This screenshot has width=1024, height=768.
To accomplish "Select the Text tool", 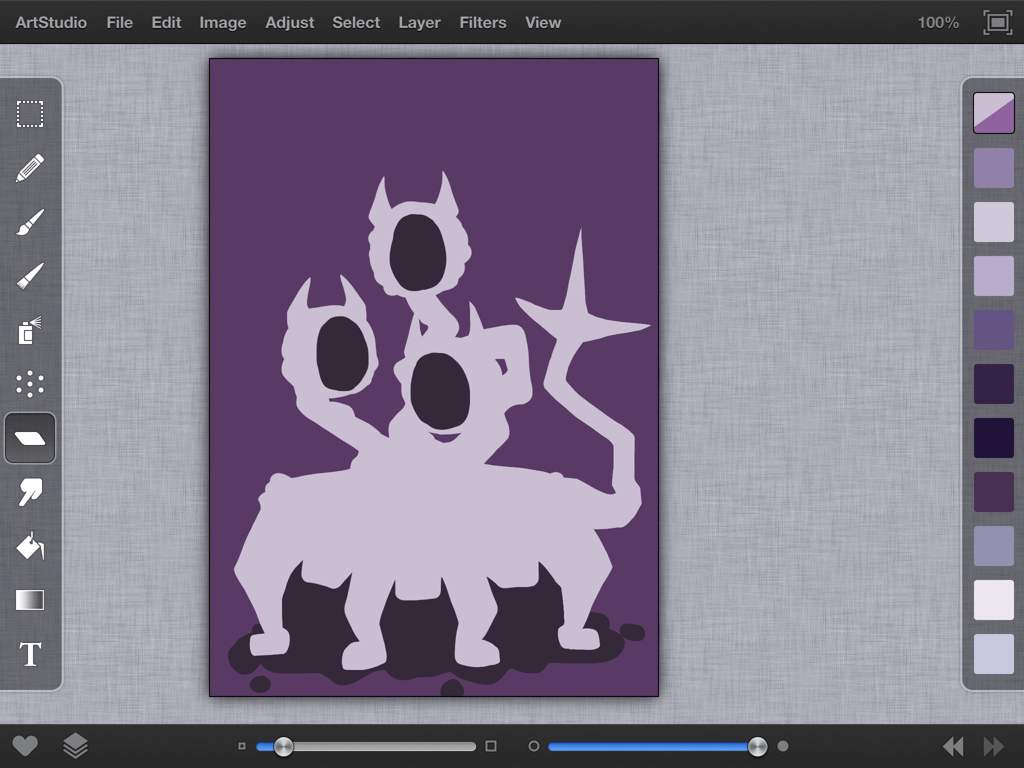I will click(30, 654).
